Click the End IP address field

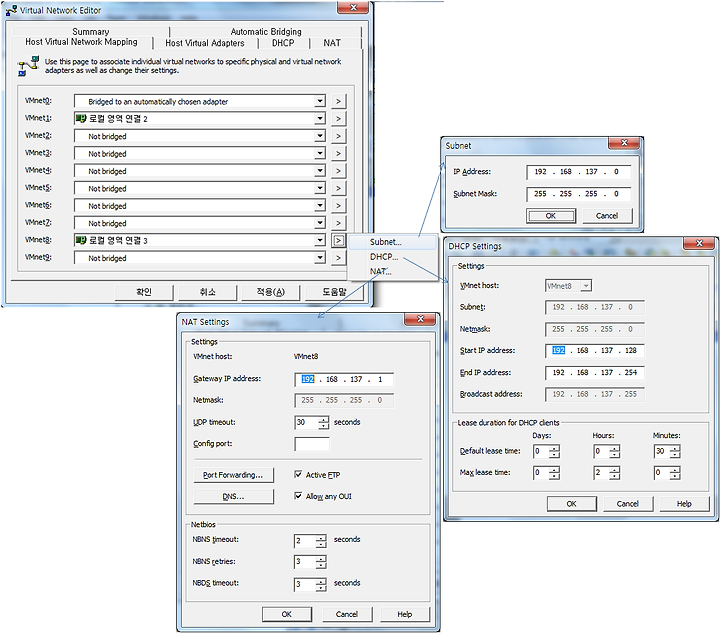click(x=595, y=372)
